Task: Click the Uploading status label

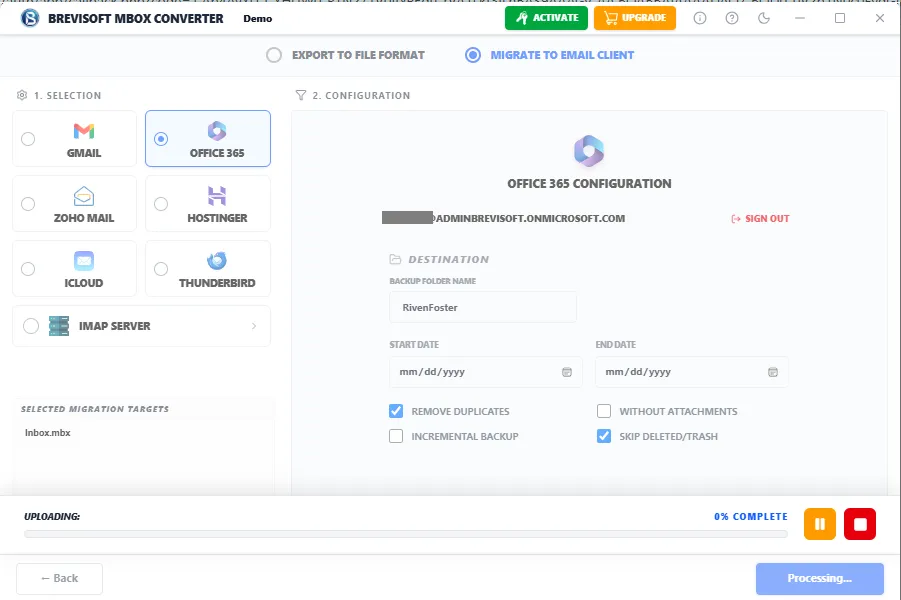Action: (52, 517)
